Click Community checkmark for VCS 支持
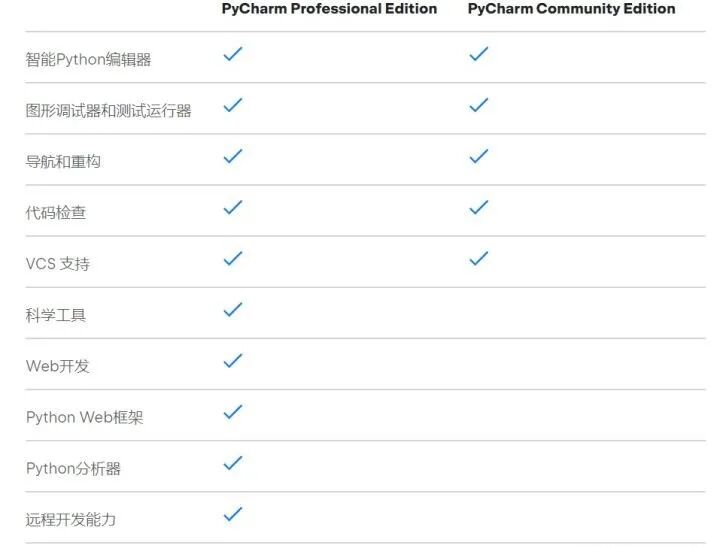720x547 pixels. 478,258
